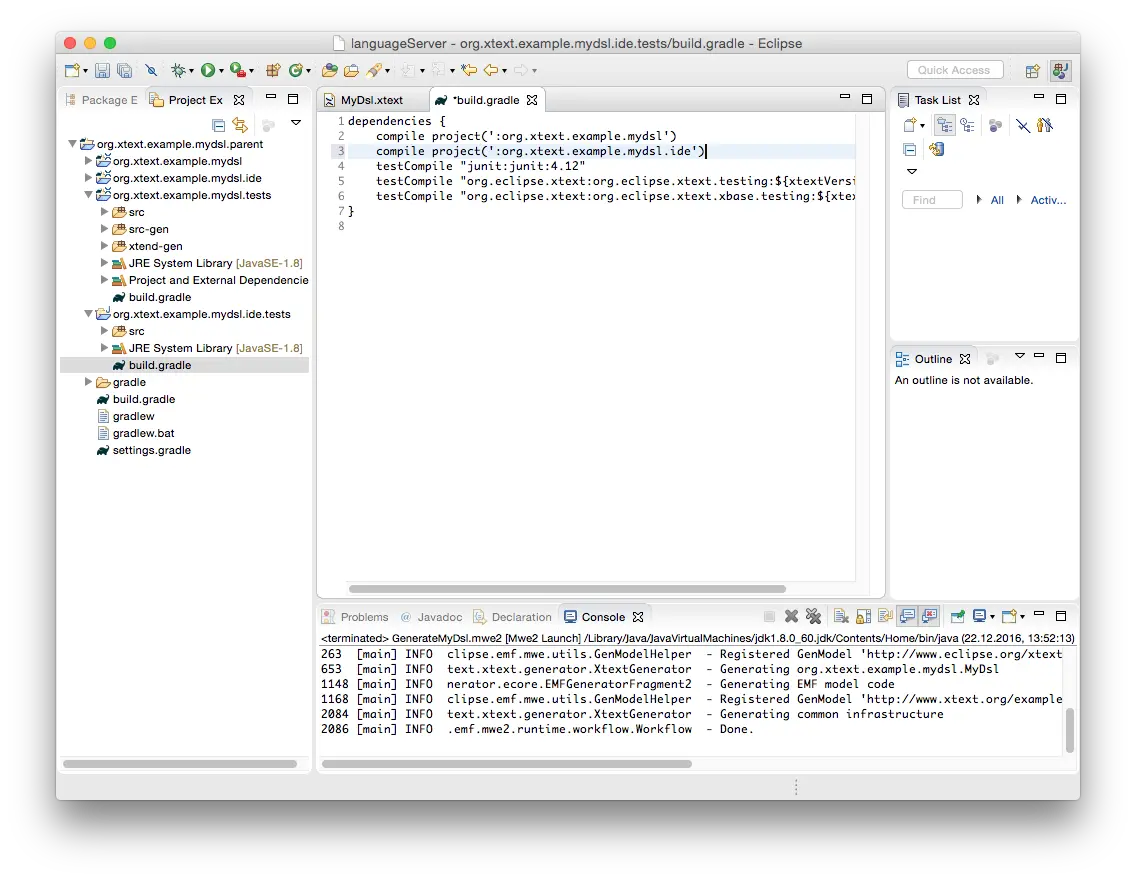The image size is (1136, 880).
Task: Switch to the Problems tab
Action: pyautogui.click(x=356, y=617)
